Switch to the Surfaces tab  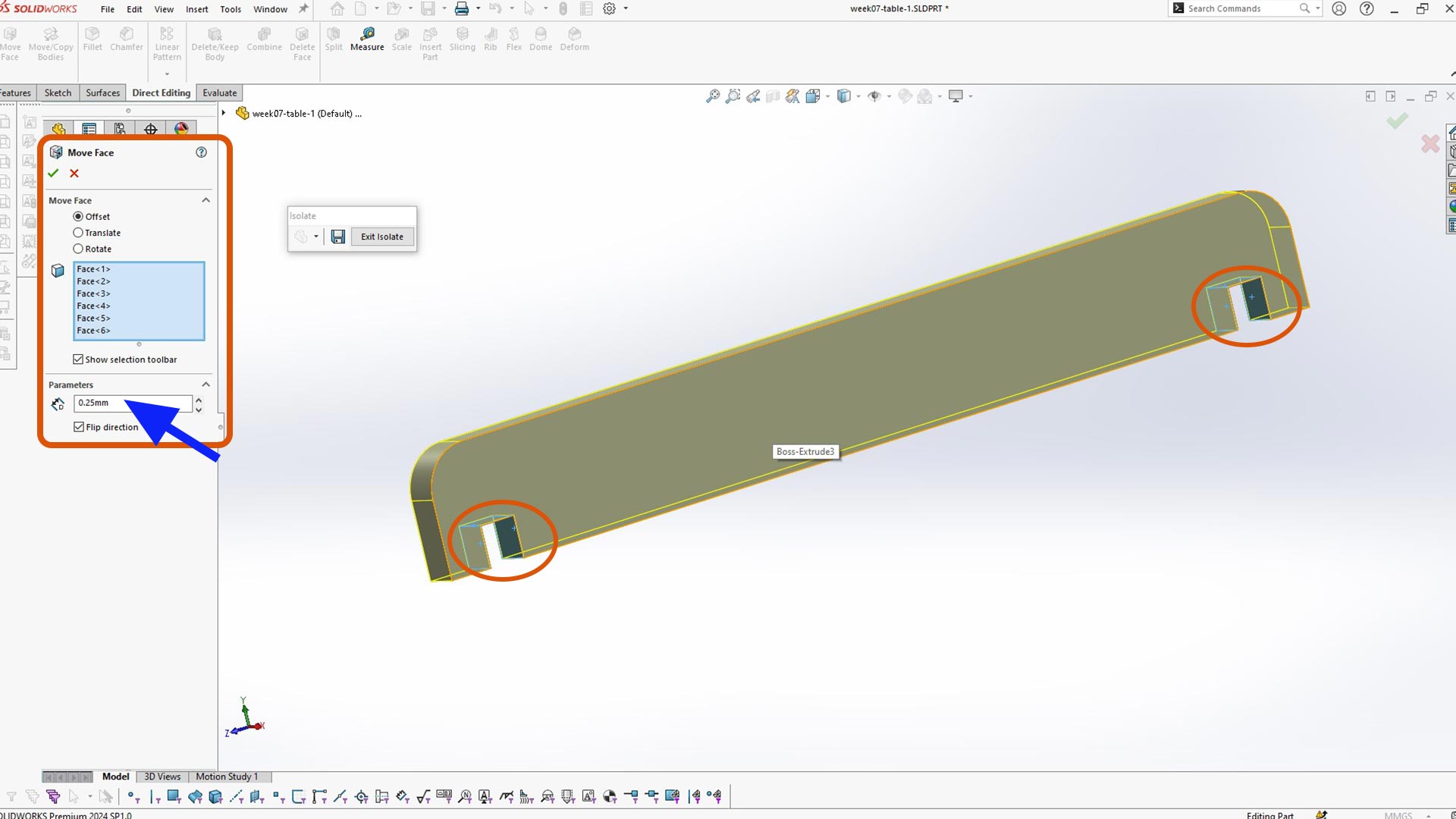click(x=102, y=93)
